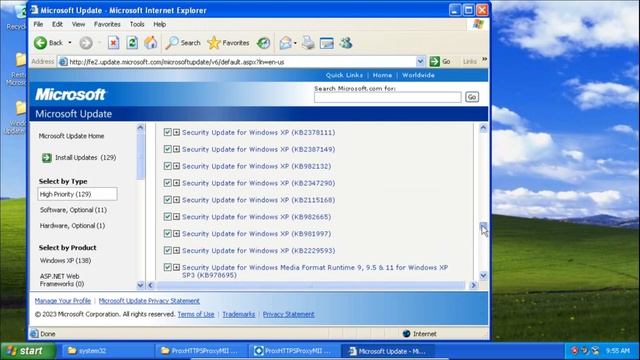Open Favorites star in toolbar

(x=228, y=43)
